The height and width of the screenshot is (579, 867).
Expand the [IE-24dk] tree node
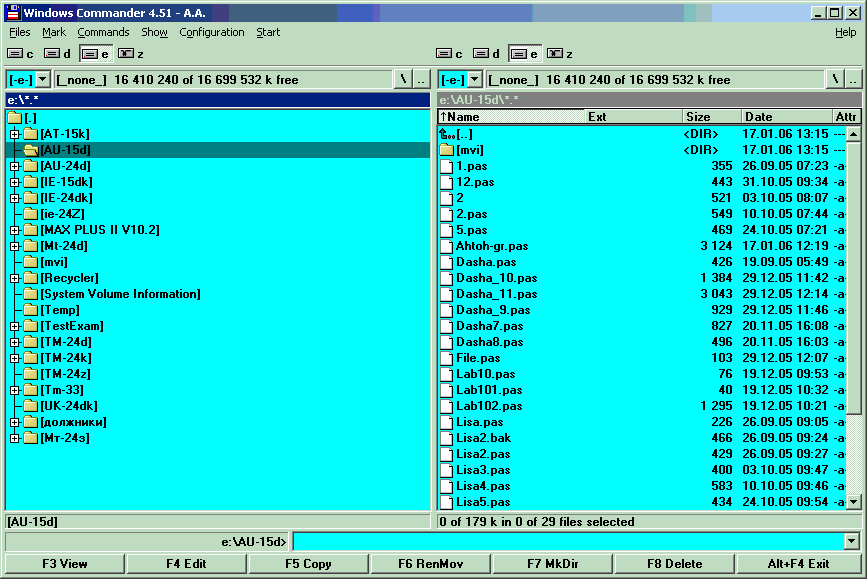pyautogui.click(x=15, y=198)
